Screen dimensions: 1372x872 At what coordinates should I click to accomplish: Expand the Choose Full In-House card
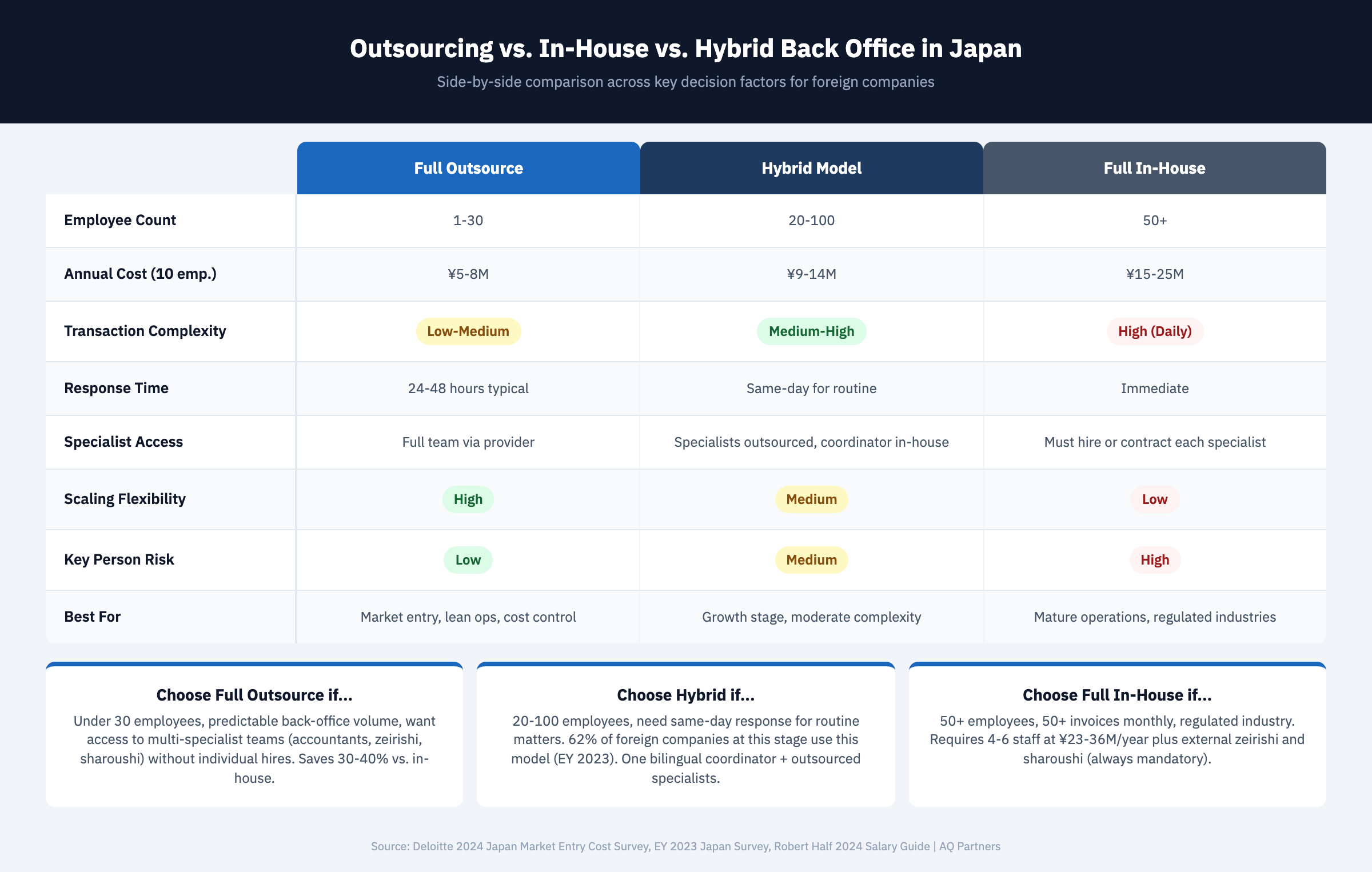pos(1118,737)
